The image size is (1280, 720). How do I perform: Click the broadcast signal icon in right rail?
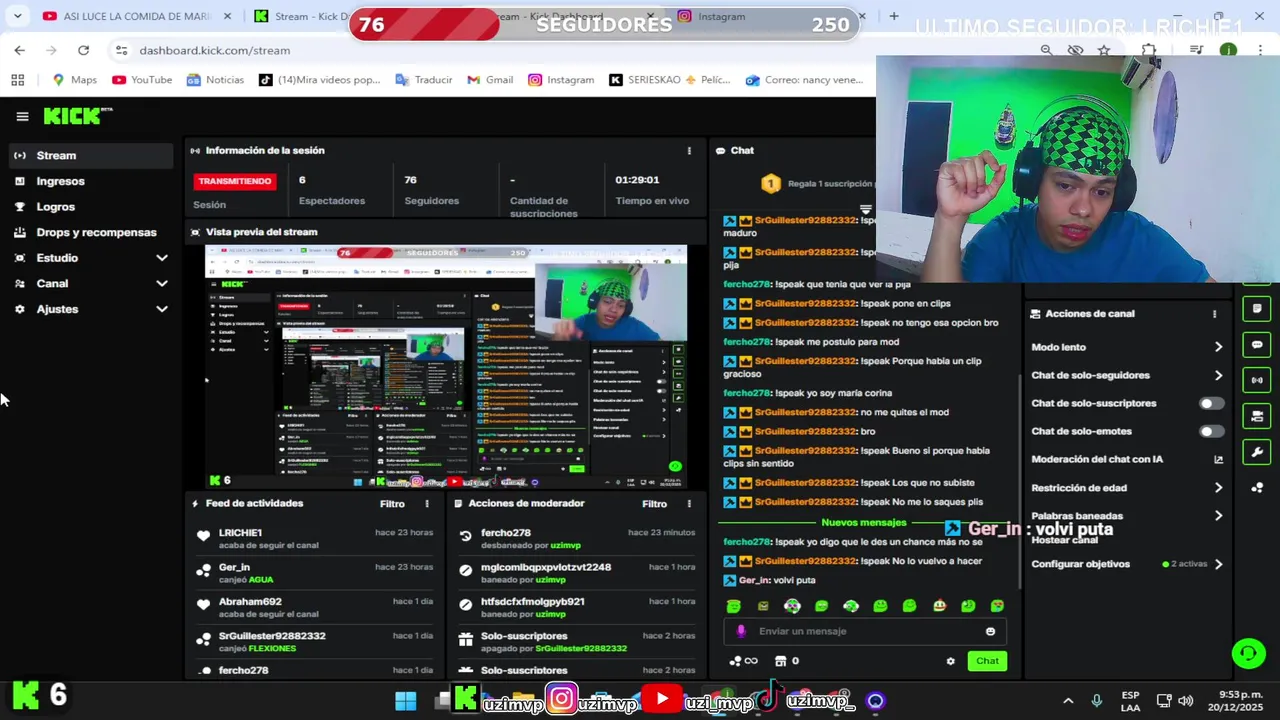(1257, 380)
